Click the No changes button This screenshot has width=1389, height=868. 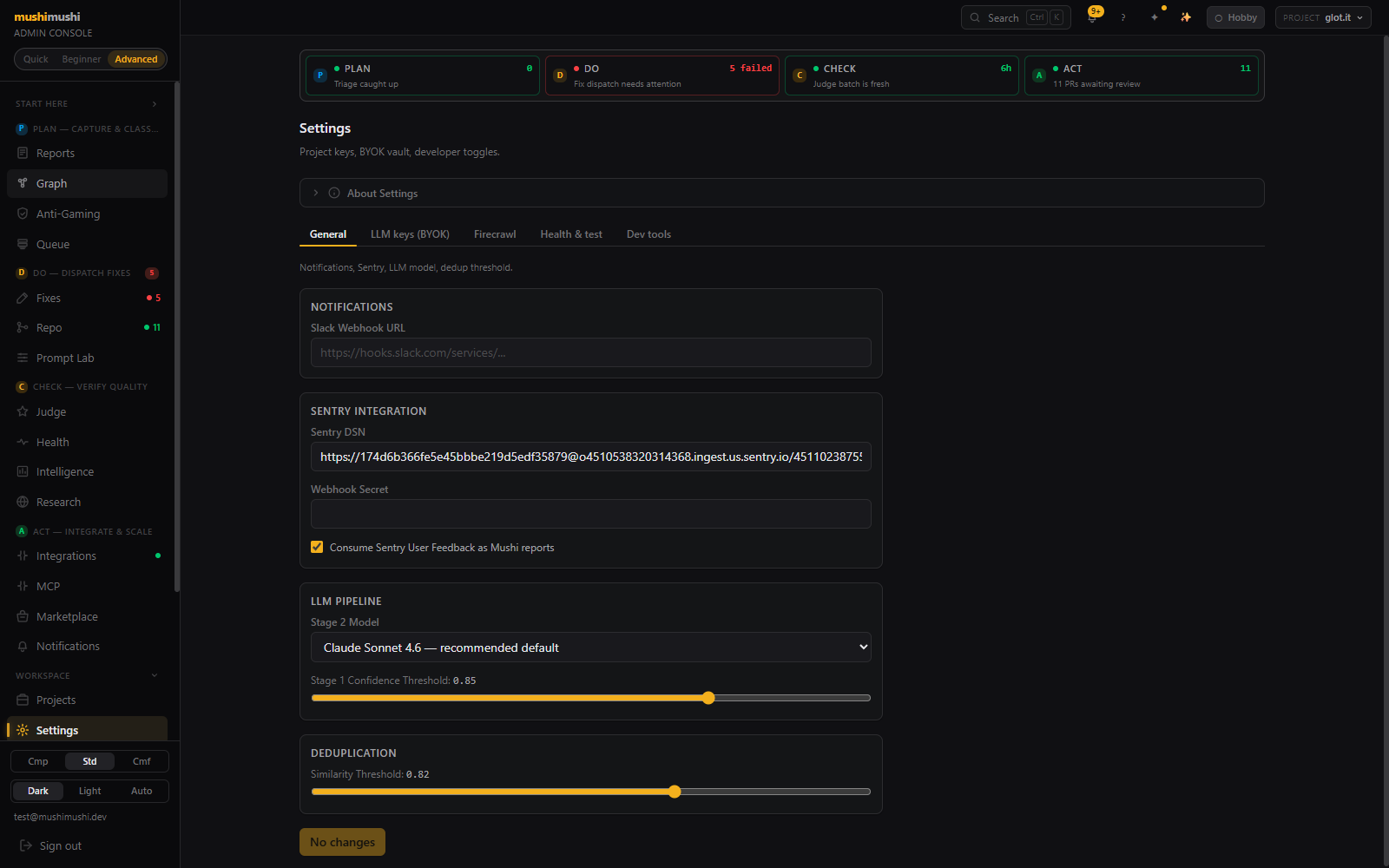342,842
